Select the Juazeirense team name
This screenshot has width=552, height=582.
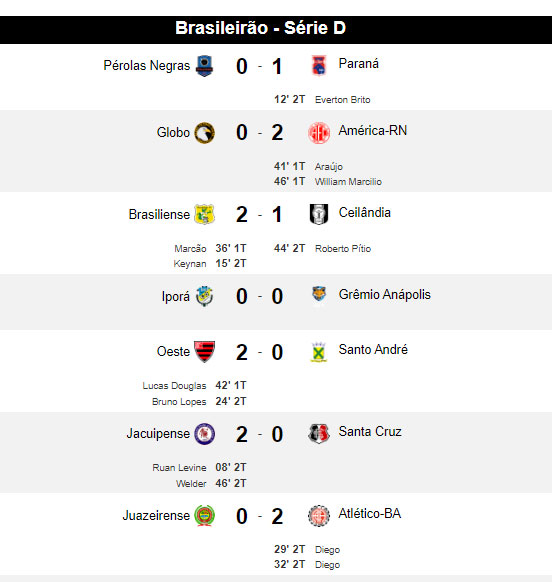point(156,516)
